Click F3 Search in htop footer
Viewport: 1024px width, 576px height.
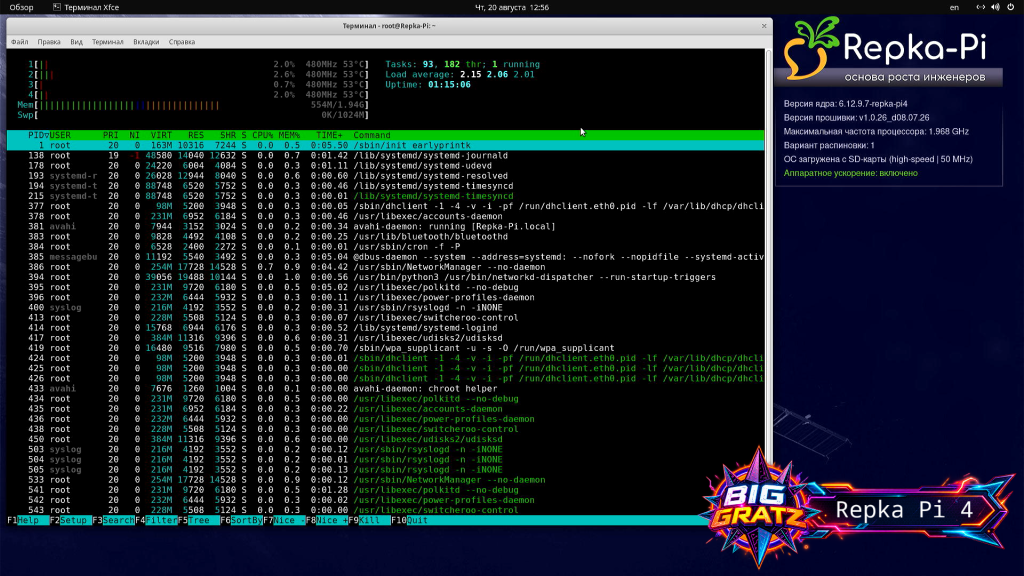[x=113, y=520]
